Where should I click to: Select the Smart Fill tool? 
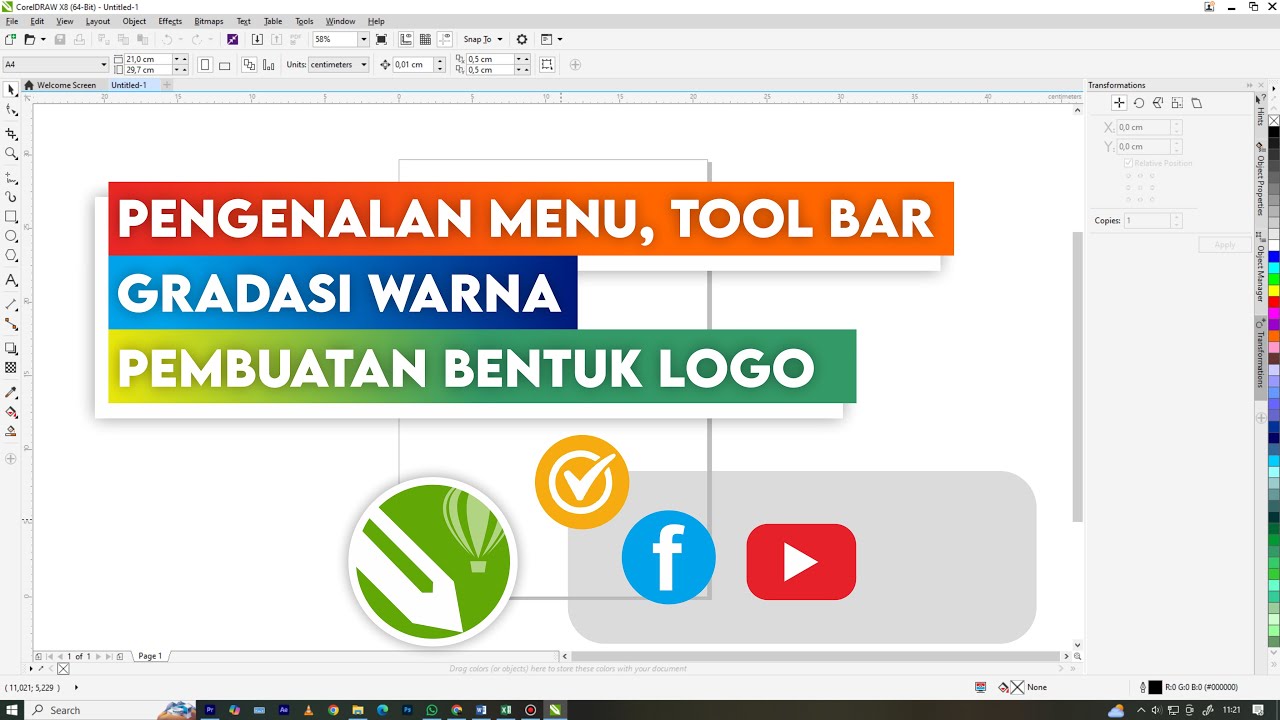point(11,432)
